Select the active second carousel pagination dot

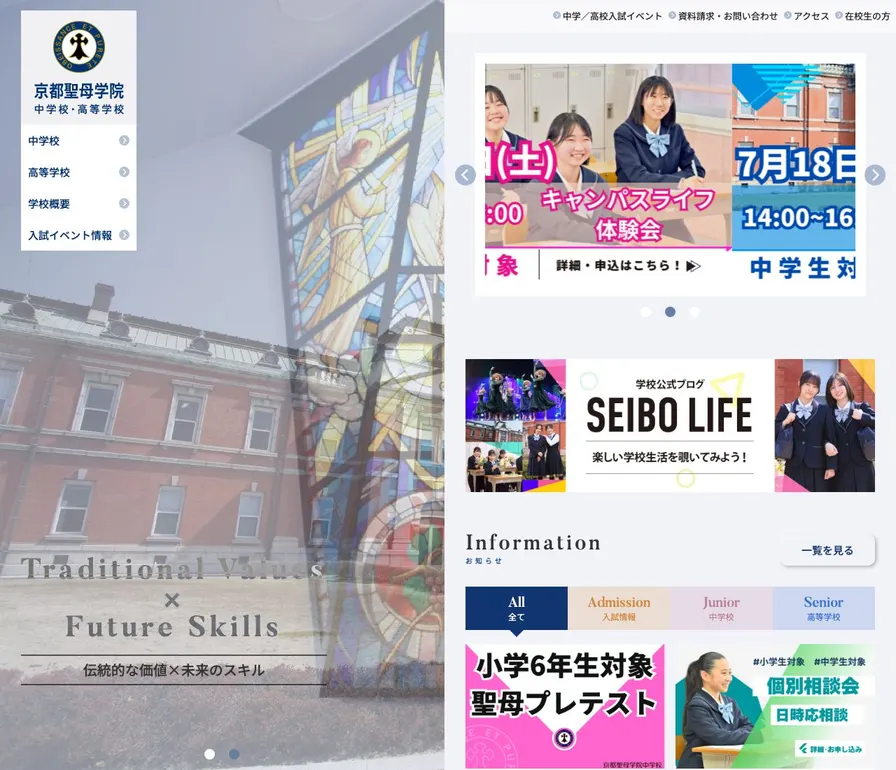click(x=670, y=312)
